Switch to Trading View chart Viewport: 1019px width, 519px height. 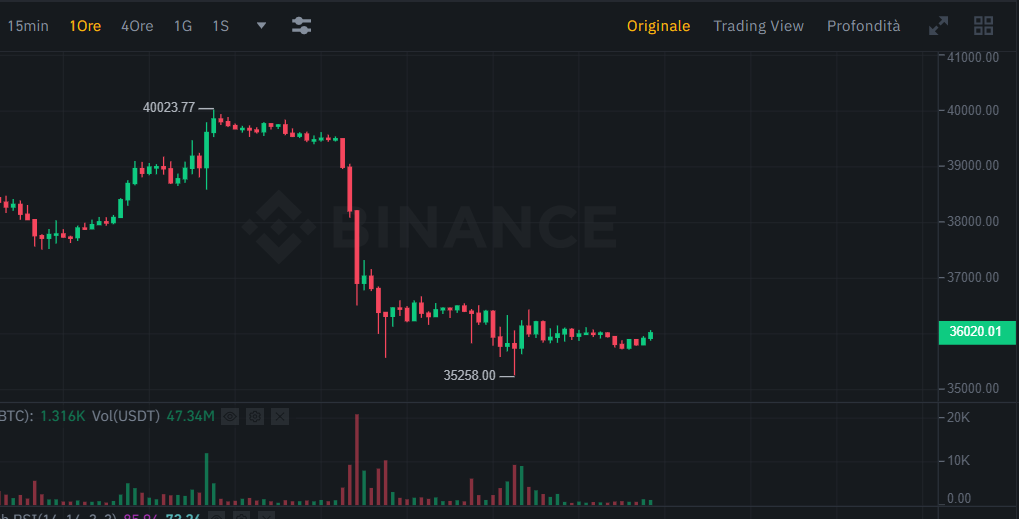tap(758, 26)
